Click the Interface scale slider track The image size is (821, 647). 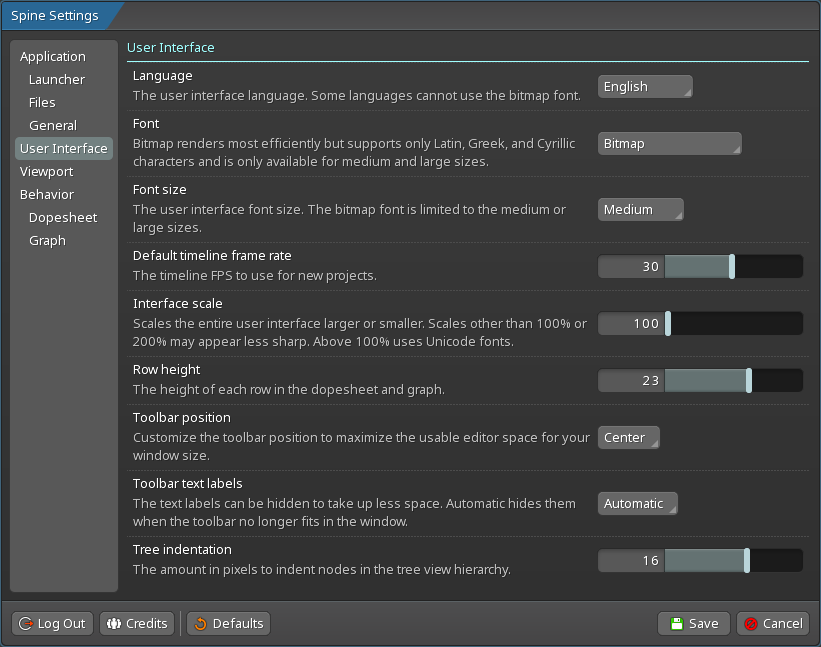[x=735, y=324]
